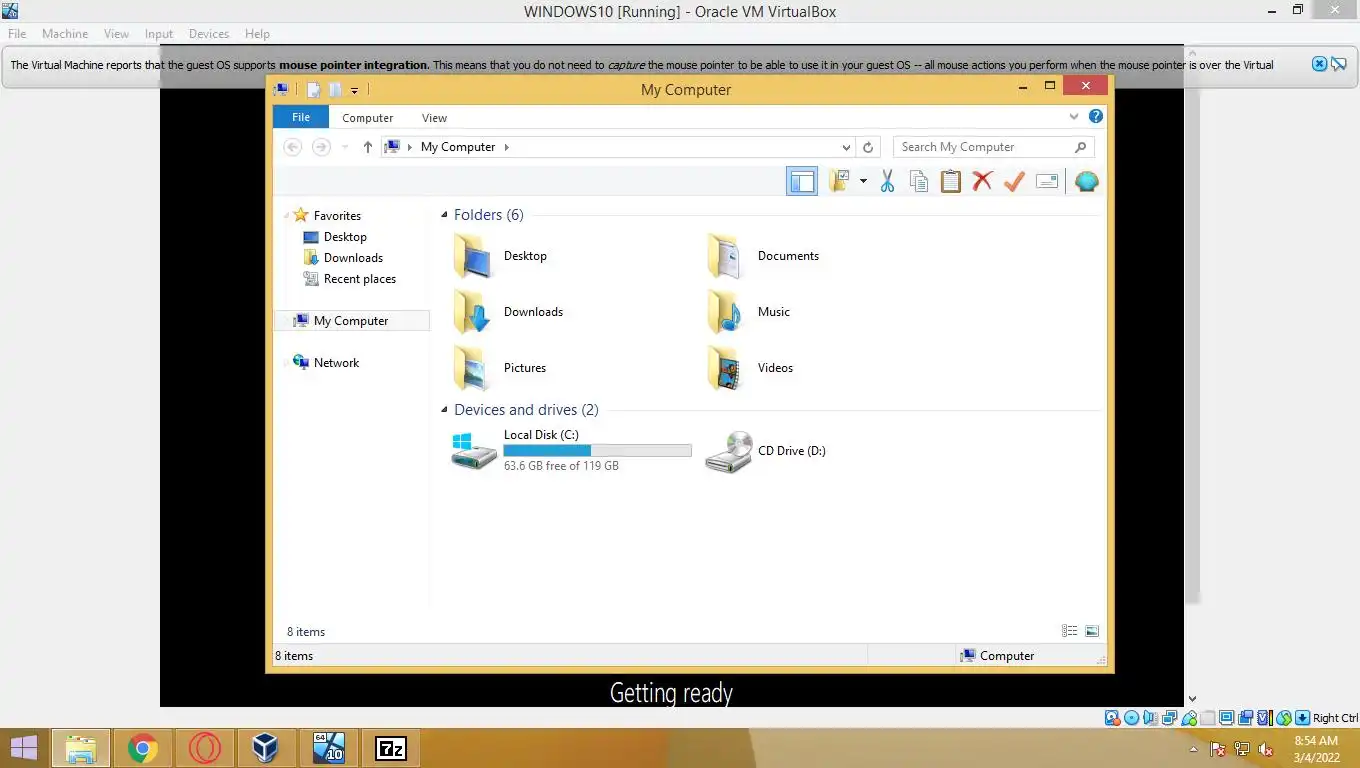The image size is (1360, 768).
Task: Select the Documents folder
Action: [764, 256]
